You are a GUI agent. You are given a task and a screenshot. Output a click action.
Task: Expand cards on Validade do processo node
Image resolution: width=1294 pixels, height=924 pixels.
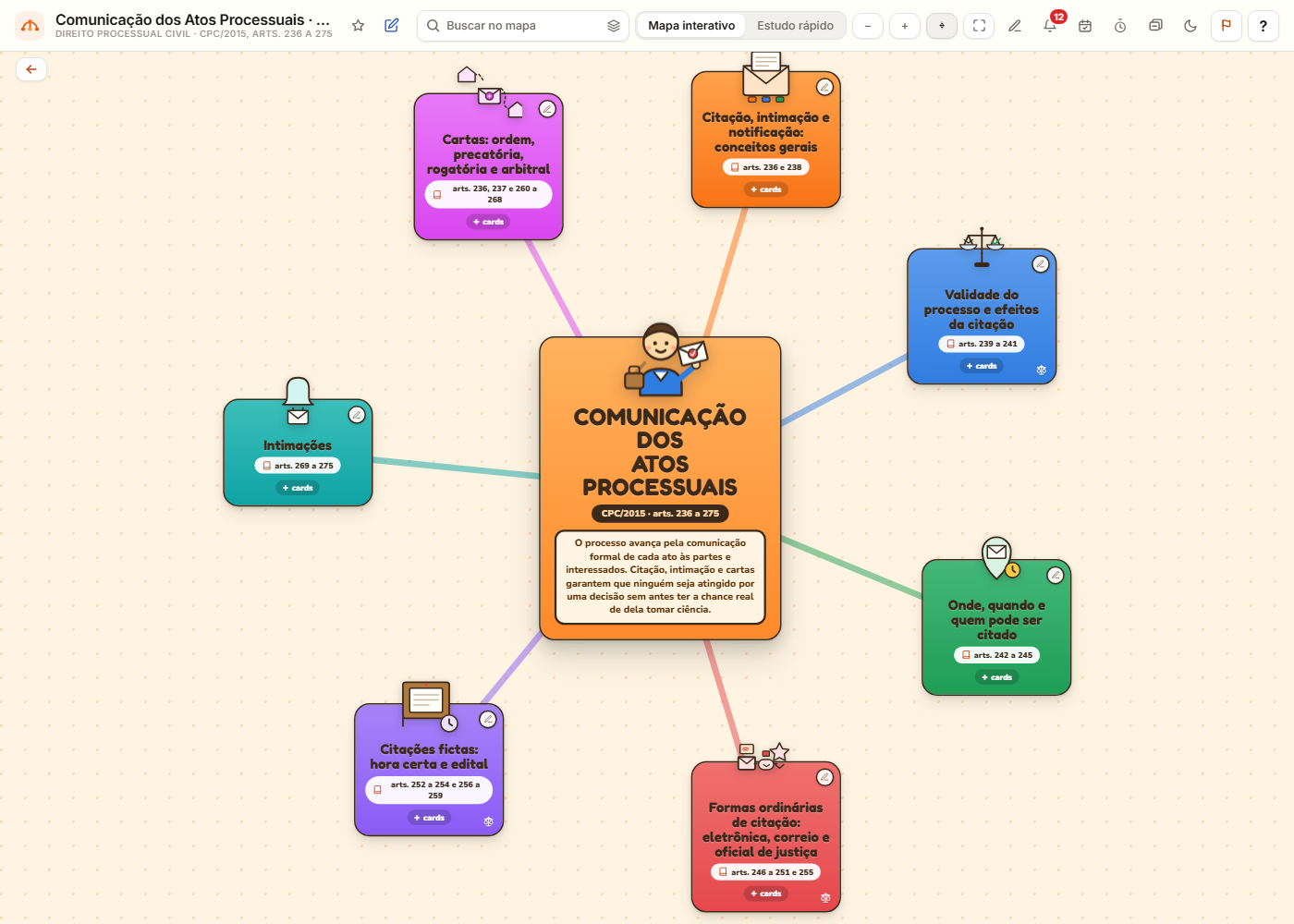982,366
